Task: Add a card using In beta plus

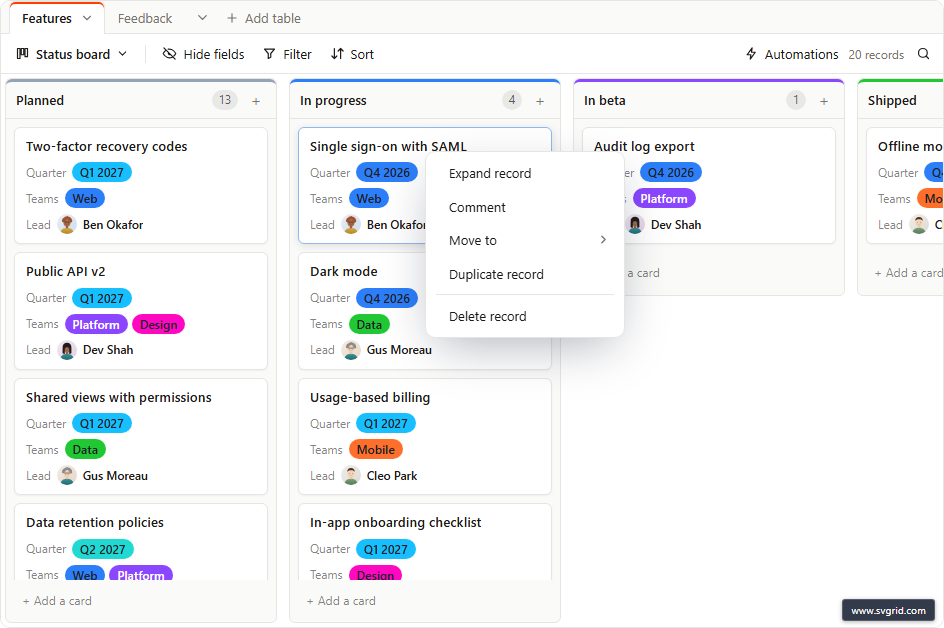Action: coord(824,101)
